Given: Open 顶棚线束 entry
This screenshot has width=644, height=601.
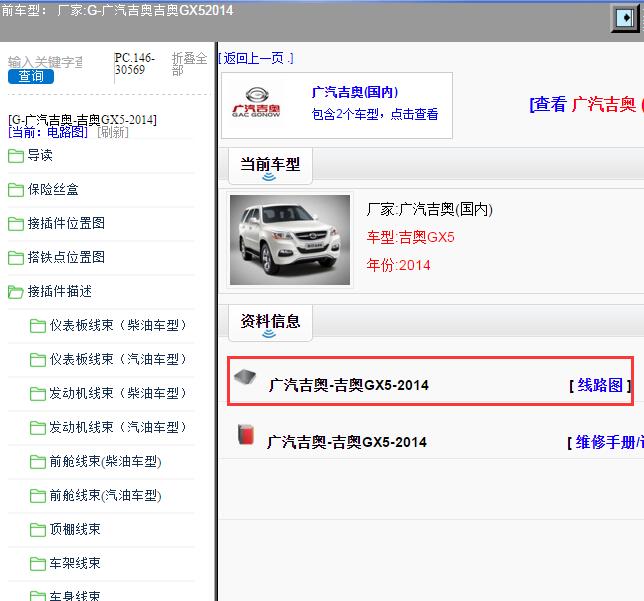Looking at the screenshot, I should click(x=75, y=530).
